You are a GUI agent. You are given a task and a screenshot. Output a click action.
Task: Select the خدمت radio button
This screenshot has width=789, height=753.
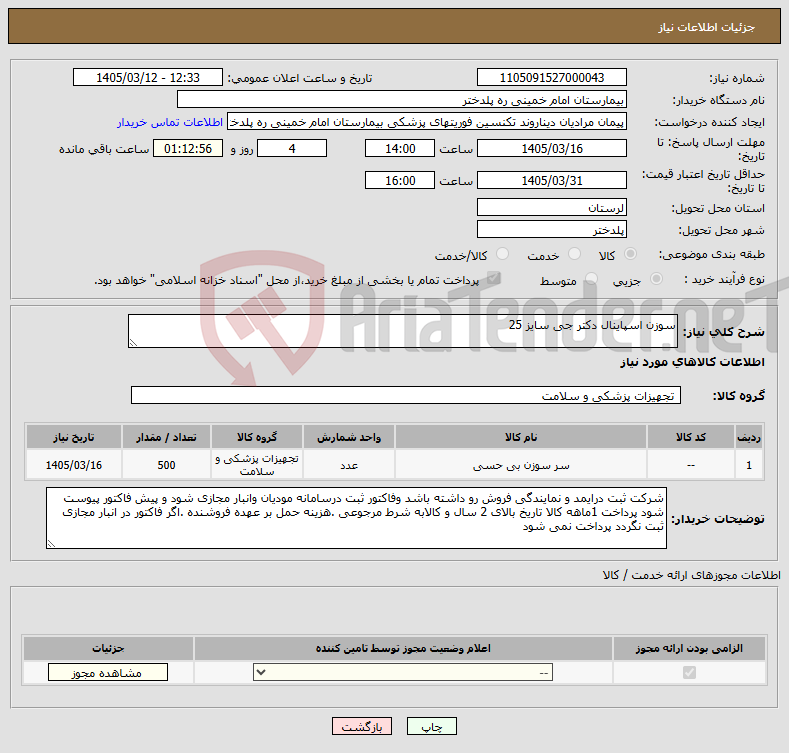[x=574, y=254]
